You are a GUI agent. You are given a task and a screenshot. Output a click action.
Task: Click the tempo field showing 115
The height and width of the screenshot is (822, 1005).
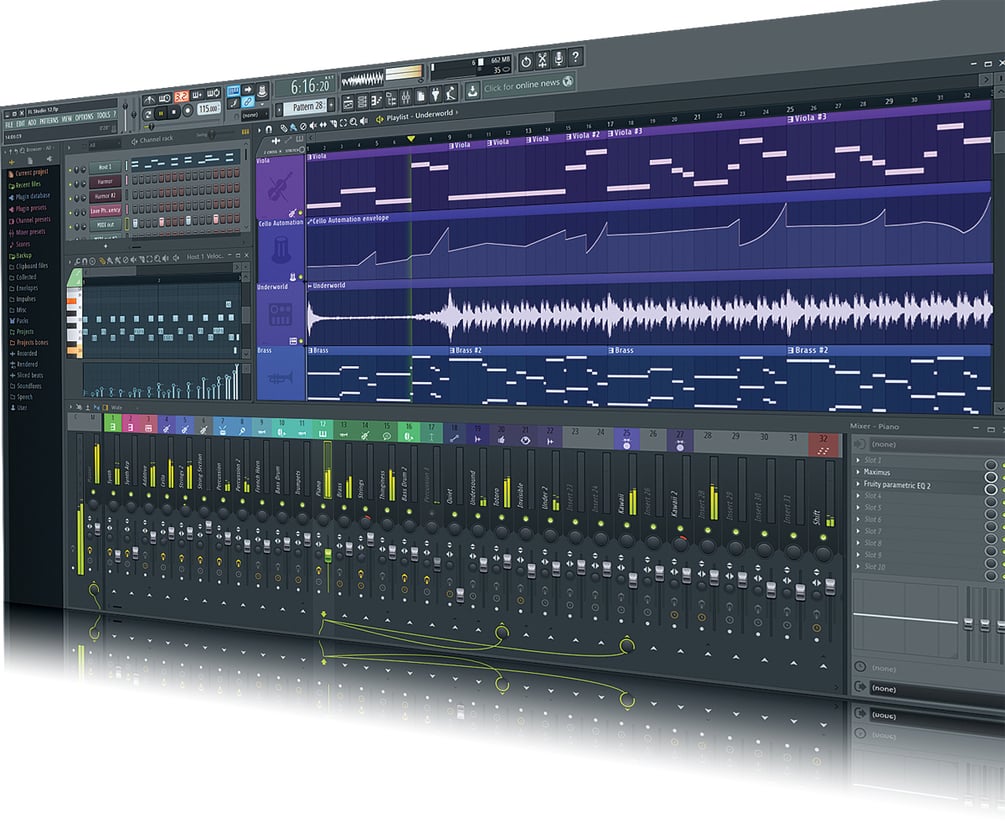[208, 108]
